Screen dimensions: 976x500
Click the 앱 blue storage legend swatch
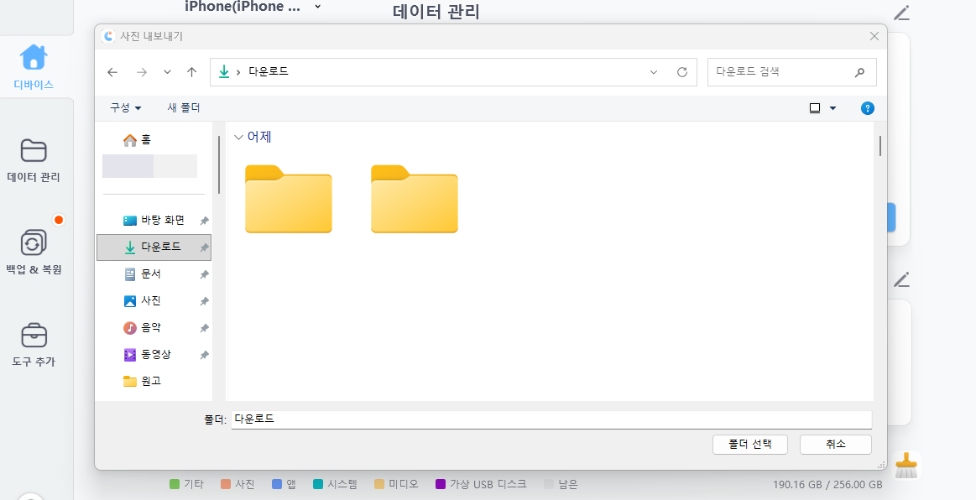[x=277, y=484]
